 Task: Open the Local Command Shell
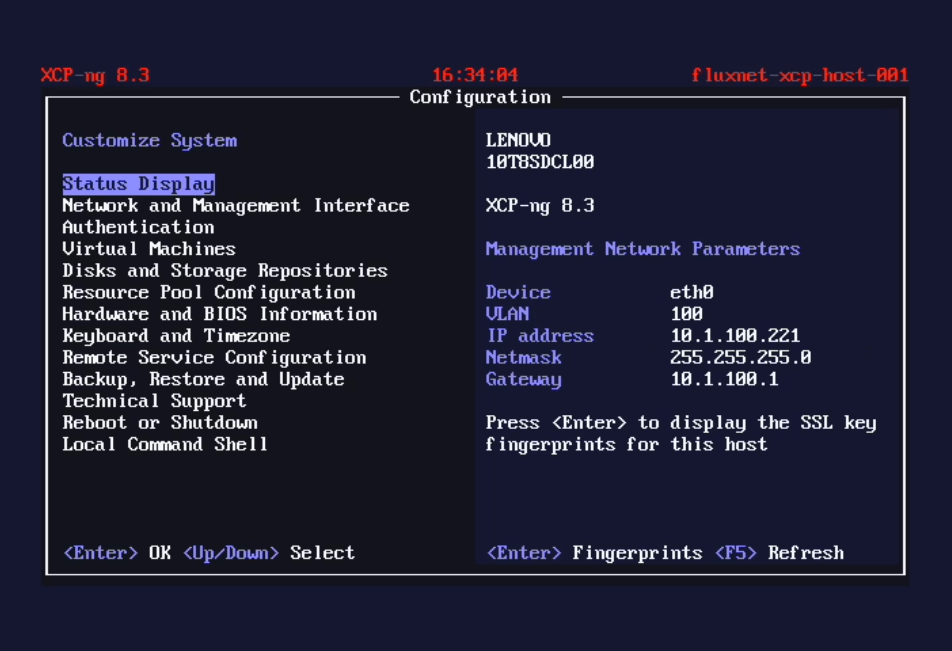click(165, 445)
